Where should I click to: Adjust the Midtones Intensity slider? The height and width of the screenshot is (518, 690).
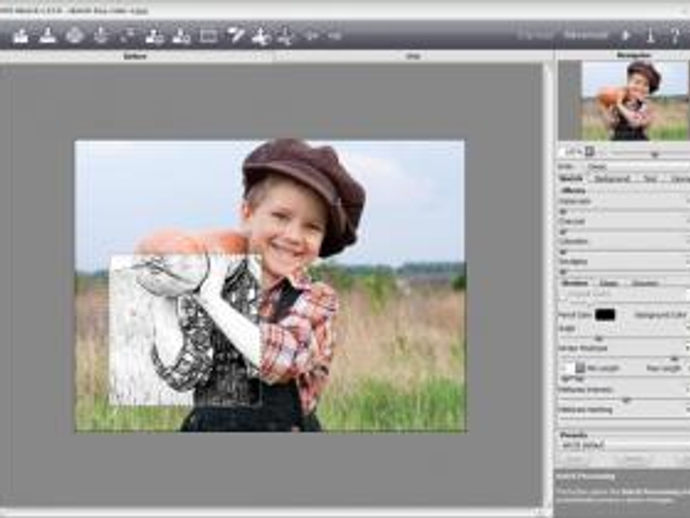pyautogui.click(x=624, y=400)
